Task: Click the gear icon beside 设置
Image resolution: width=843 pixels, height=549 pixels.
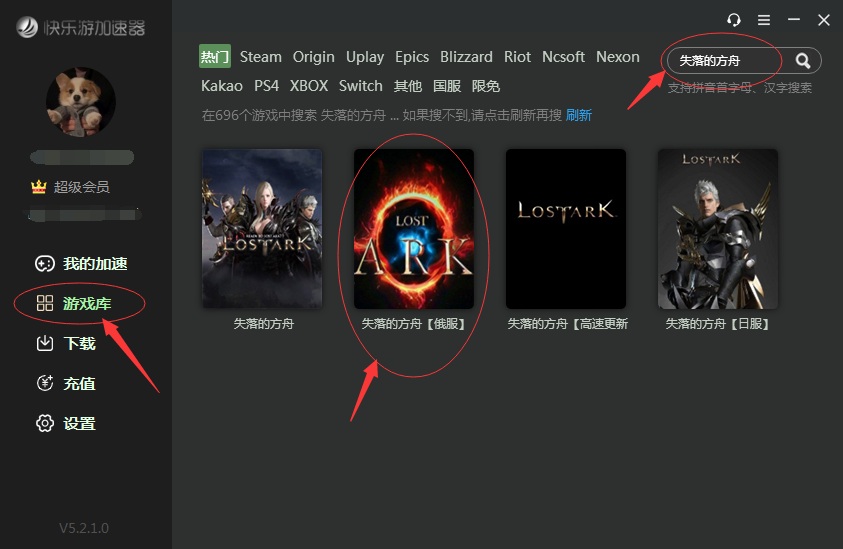Action: 45,423
